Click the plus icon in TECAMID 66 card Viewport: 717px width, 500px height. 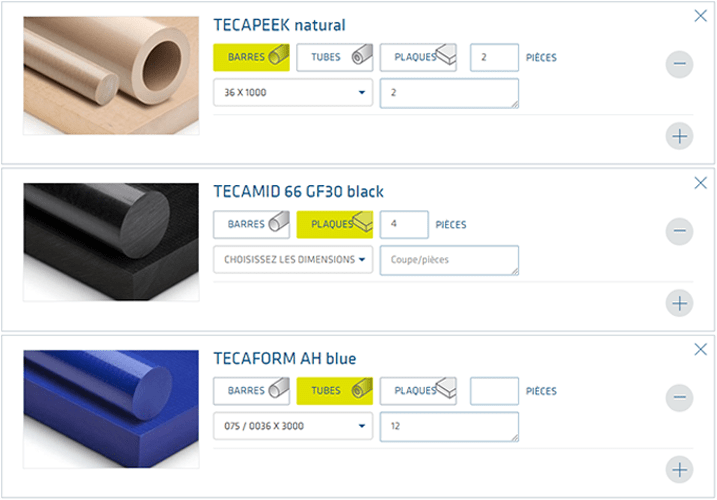679,302
